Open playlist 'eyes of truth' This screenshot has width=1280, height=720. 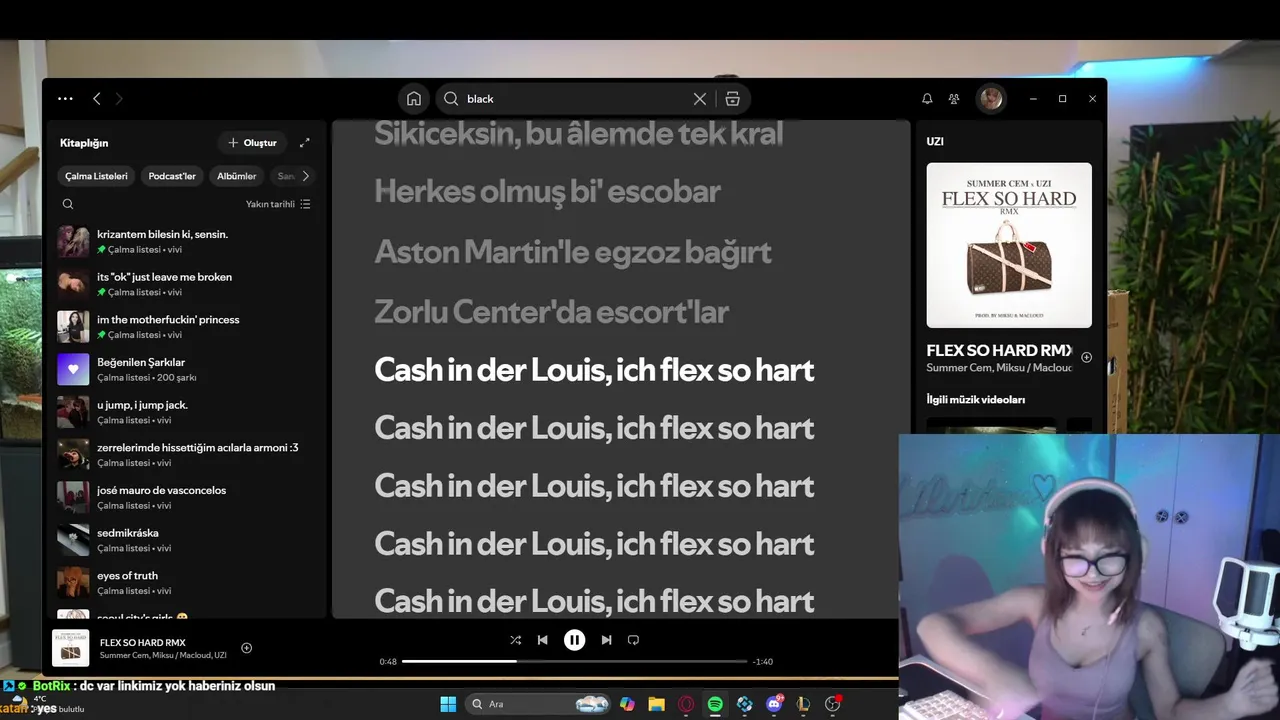click(x=187, y=582)
